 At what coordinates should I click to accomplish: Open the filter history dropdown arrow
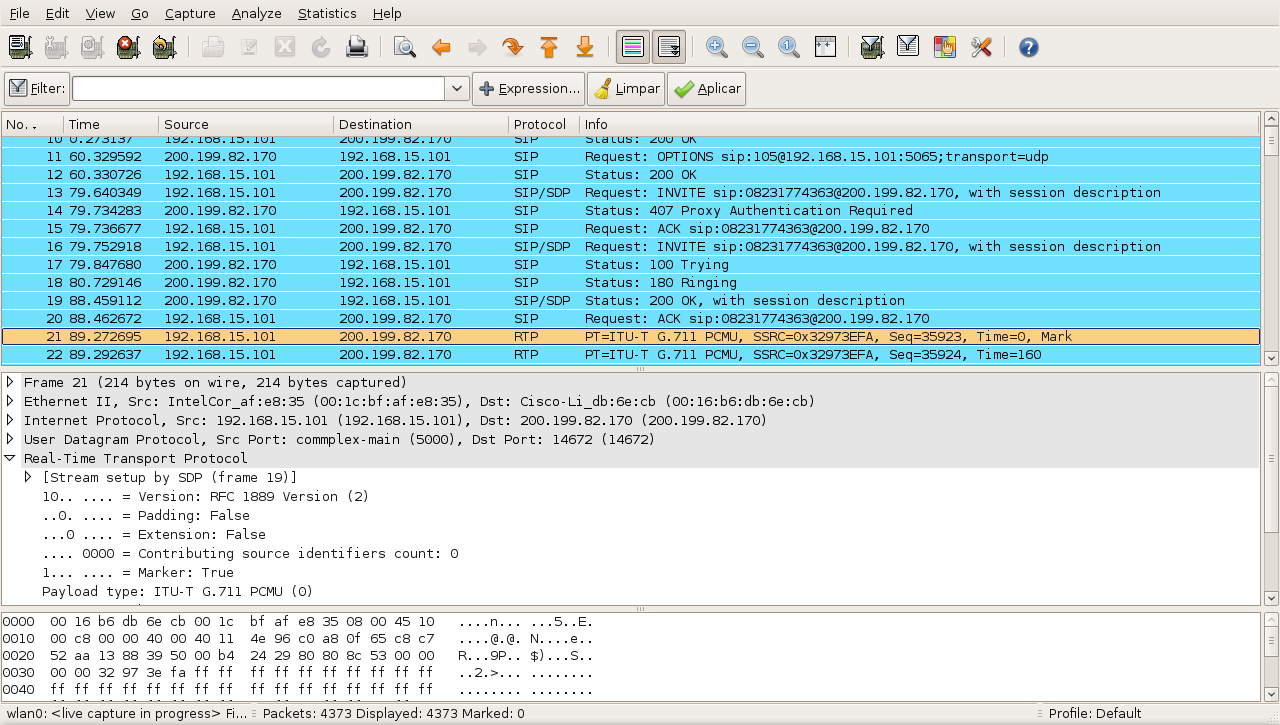457,88
